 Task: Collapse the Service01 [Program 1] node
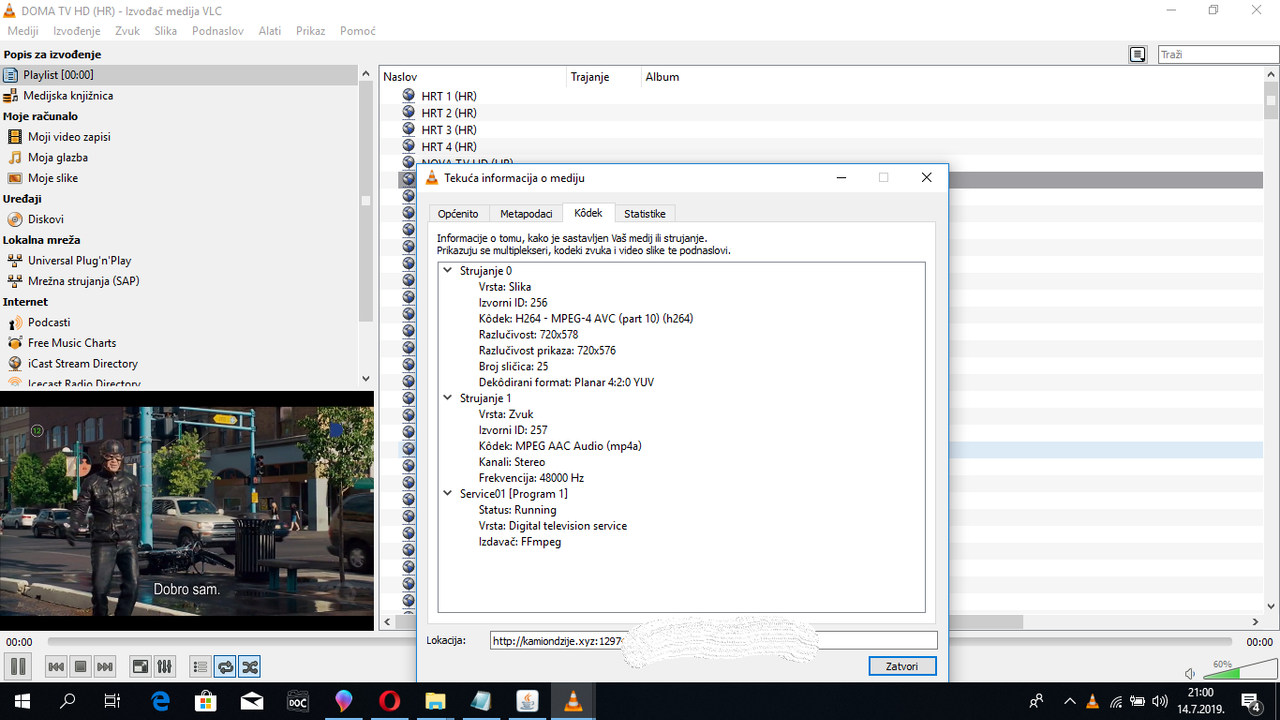point(447,494)
